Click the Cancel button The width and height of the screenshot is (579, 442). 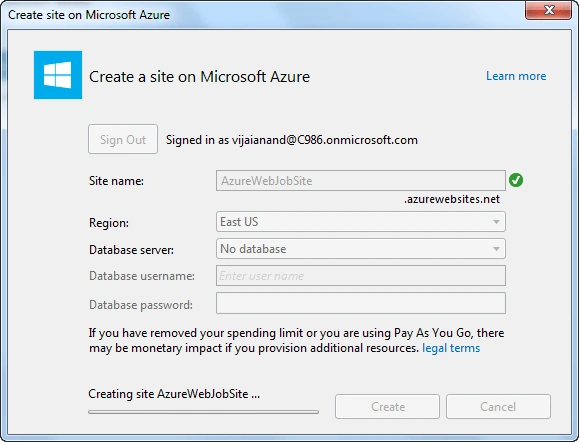[498, 407]
